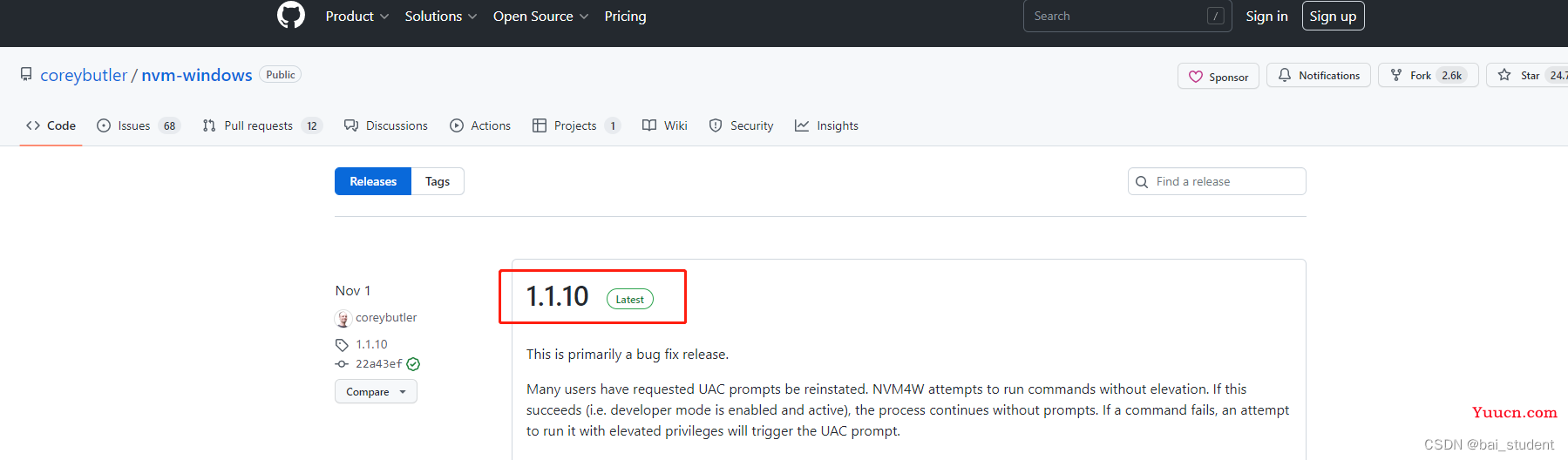The image size is (1568, 460).
Task: Click the Nov 1 release date
Action: click(353, 290)
